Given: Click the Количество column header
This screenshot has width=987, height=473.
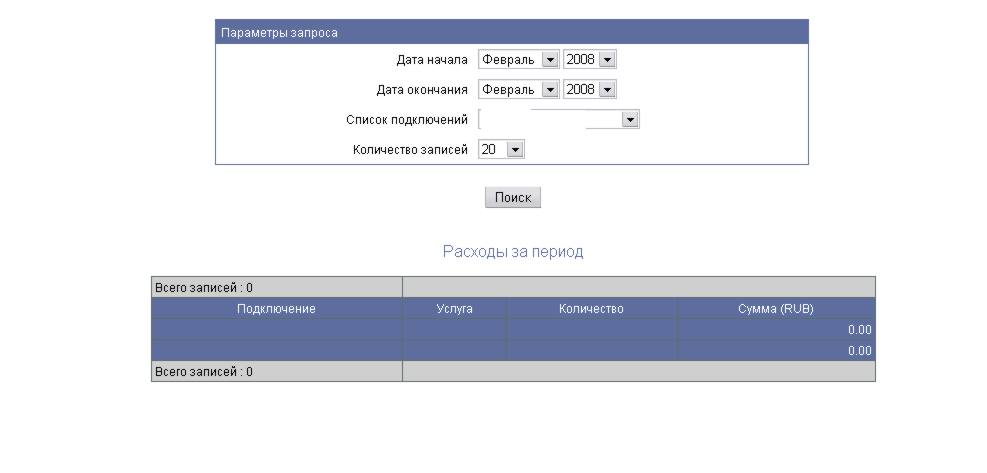Looking at the screenshot, I should (x=591, y=309).
